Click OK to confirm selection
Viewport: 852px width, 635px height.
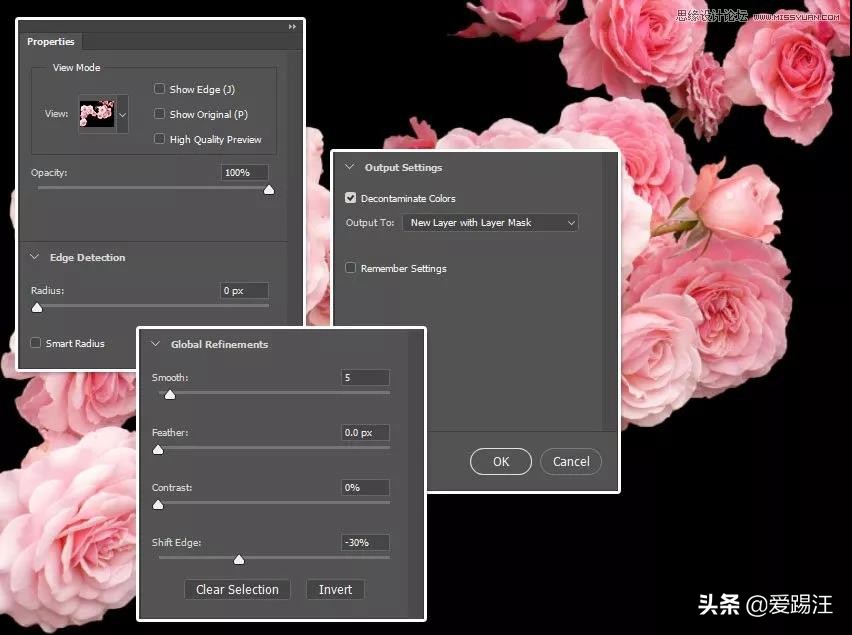tap(500, 461)
